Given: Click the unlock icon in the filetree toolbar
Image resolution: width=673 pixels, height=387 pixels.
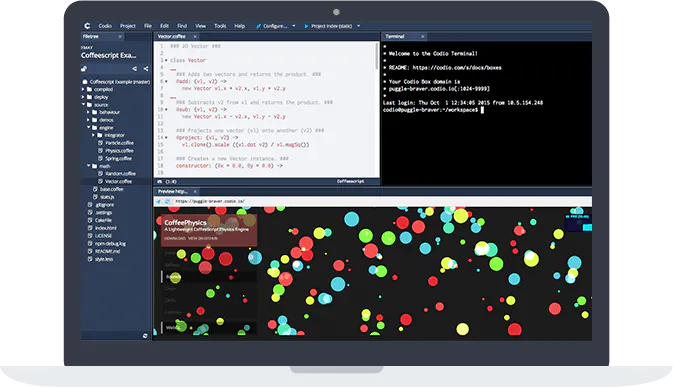Looking at the screenshot, I should pos(84,69).
